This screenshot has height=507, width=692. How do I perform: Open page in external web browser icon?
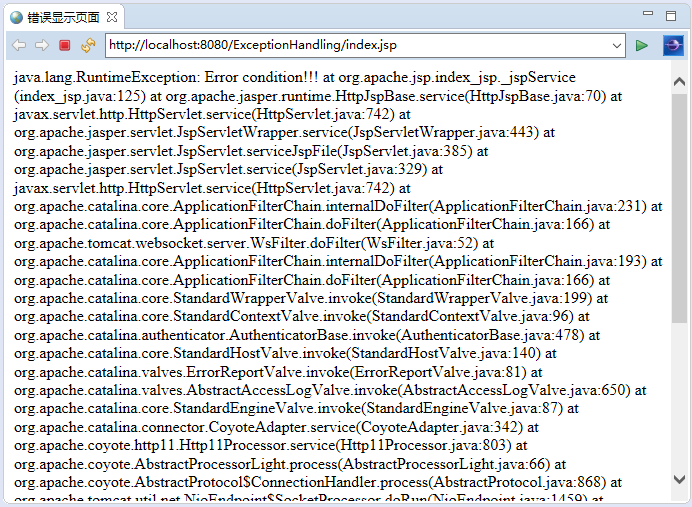click(673, 45)
